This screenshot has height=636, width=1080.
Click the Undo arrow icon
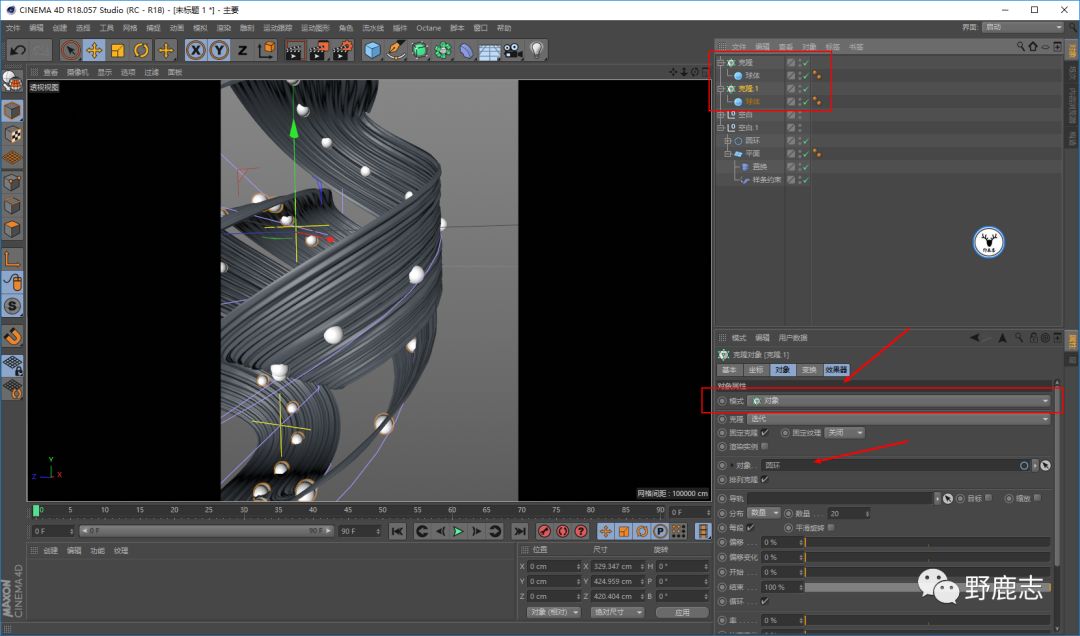(17, 50)
